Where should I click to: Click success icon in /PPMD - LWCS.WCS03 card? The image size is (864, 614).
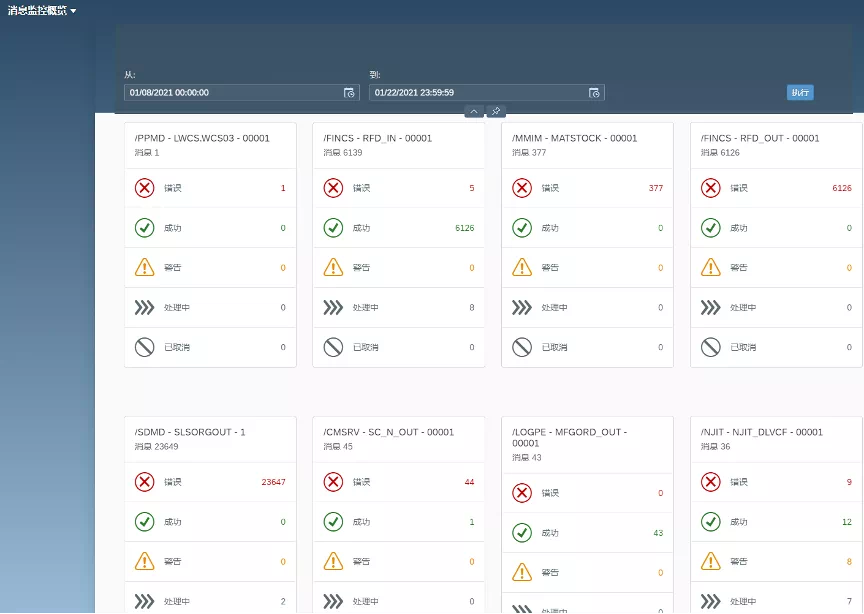pyautogui.click(x=145, y=228)
